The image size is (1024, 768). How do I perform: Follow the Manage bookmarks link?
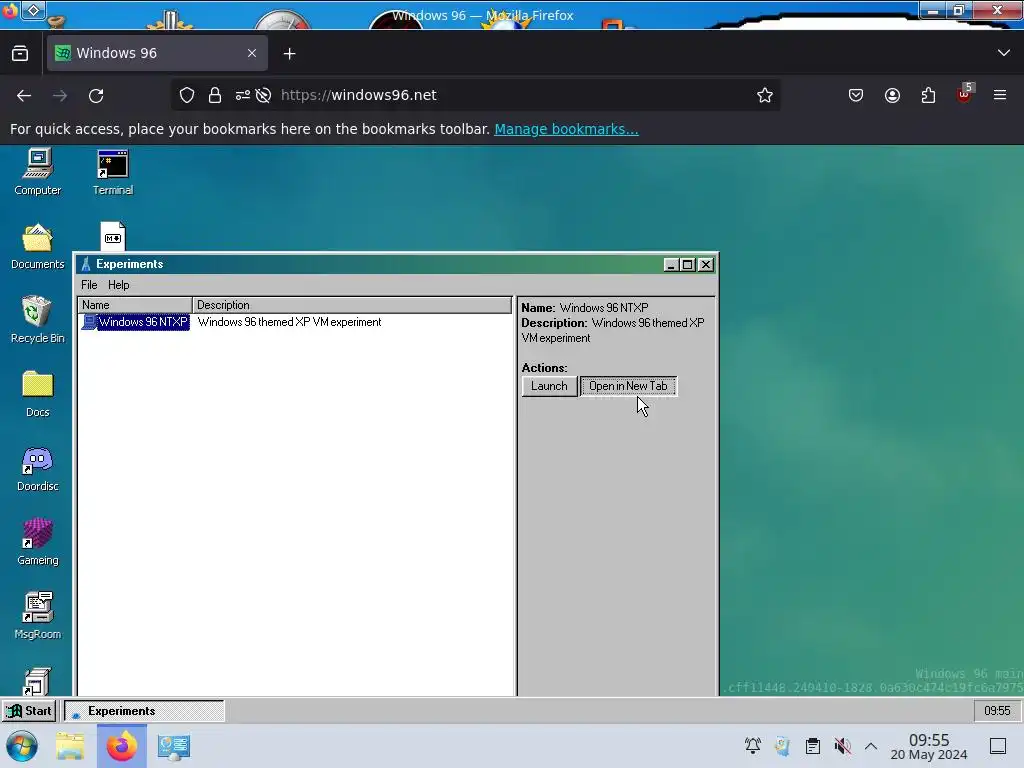[x=566, y=129]
